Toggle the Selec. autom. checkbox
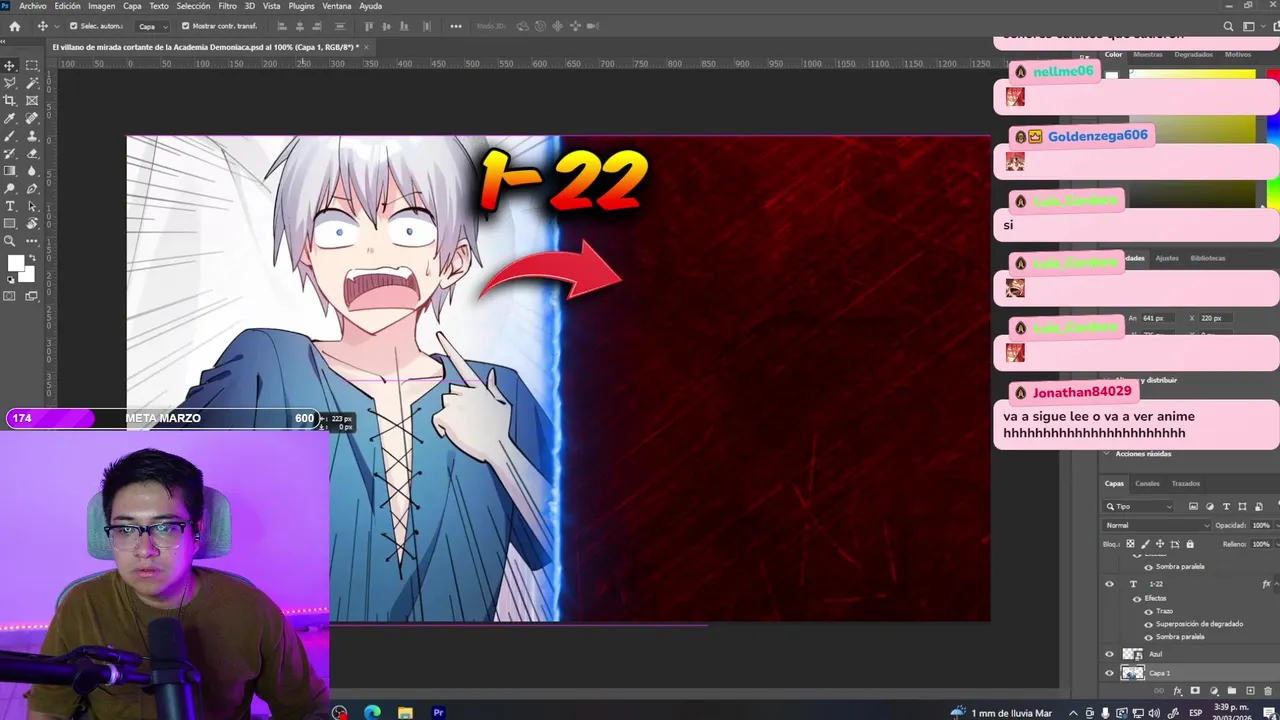Screen dimensions: 1280x720 (73, 26)
